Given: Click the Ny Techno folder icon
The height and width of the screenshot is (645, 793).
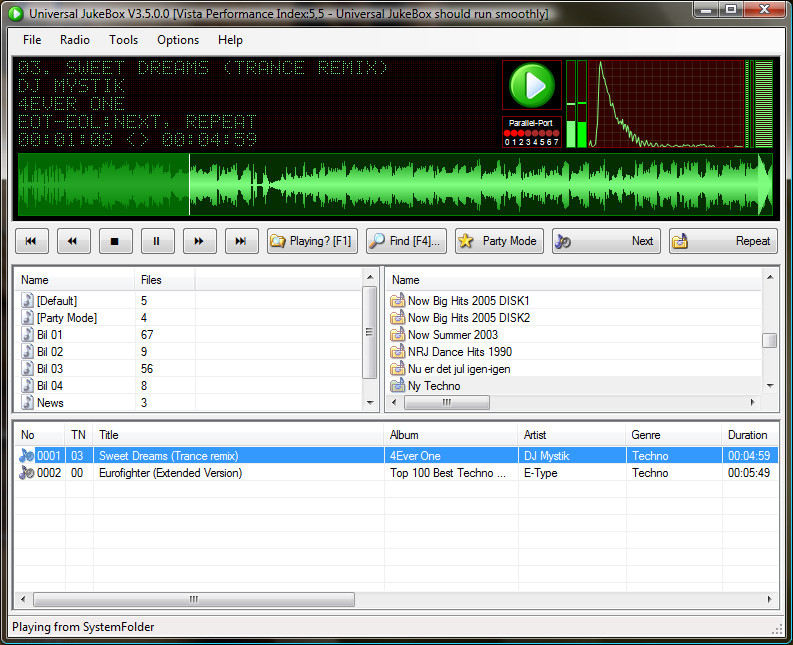Looking at the screenshot, I should [x=398, y=385].
